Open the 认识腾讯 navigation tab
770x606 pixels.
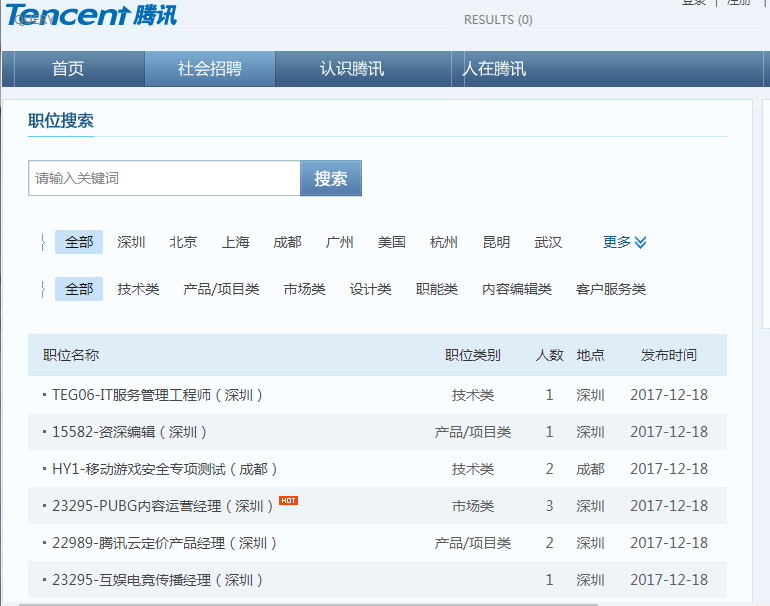point(352,68)
